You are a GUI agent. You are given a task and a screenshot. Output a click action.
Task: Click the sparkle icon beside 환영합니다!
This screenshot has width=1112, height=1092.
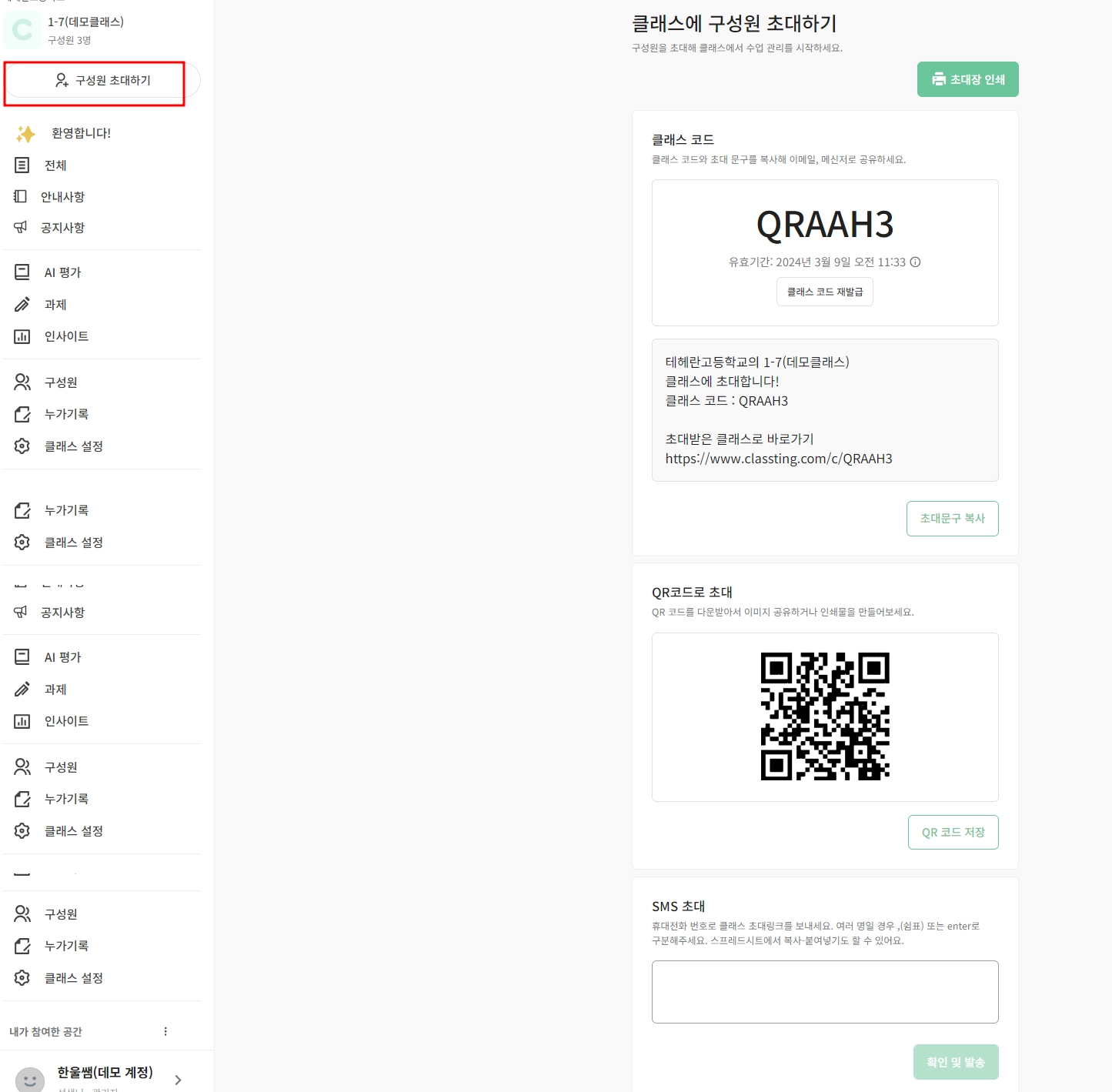point(25,134)
